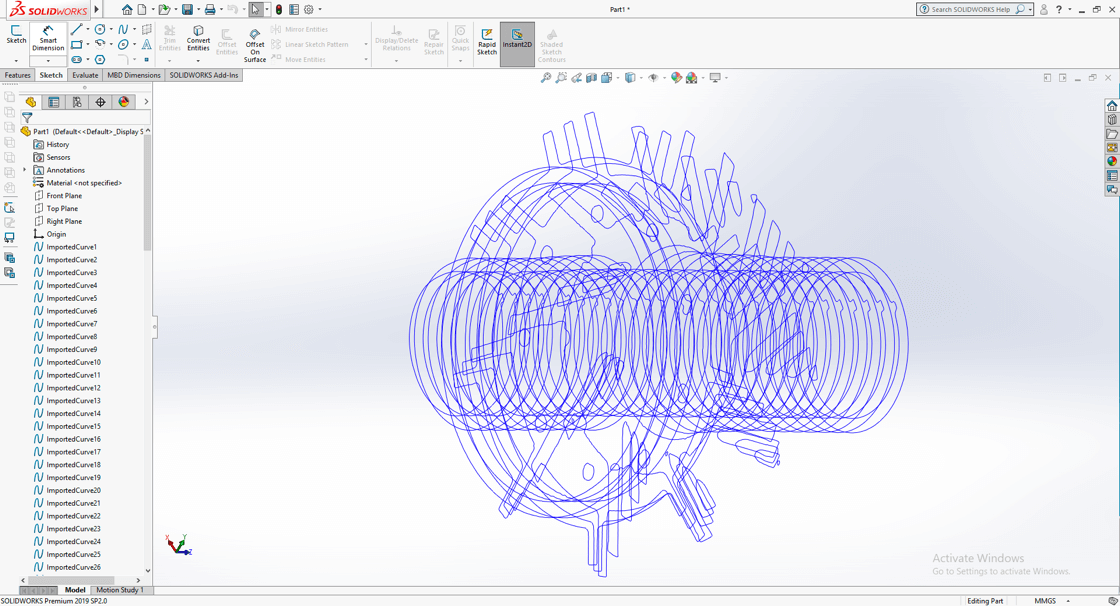Switch to the Evaluate tab

pos(85,75)
